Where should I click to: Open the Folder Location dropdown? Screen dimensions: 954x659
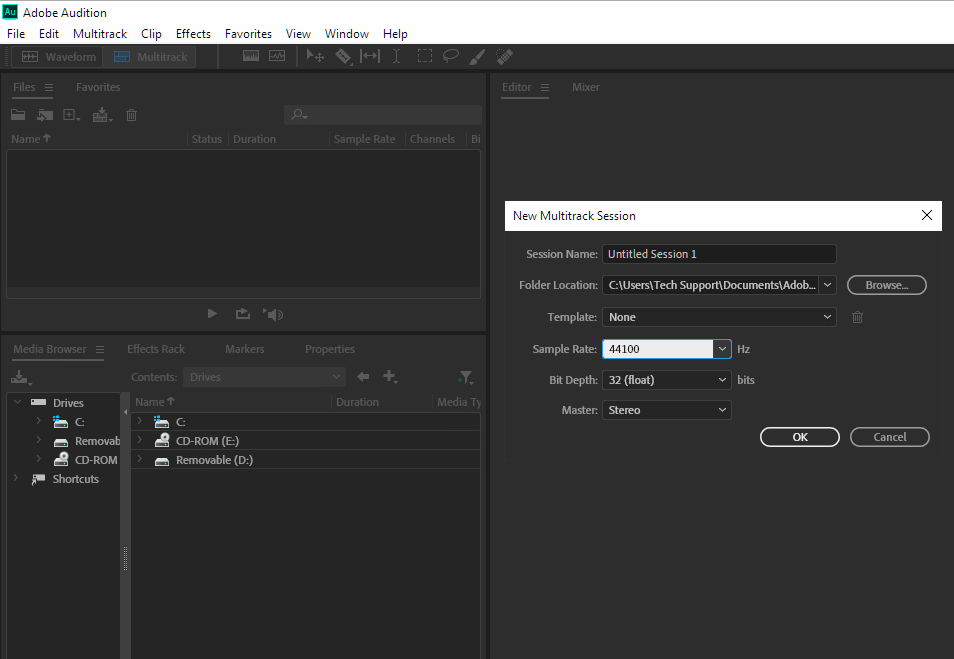pos(827,285)
